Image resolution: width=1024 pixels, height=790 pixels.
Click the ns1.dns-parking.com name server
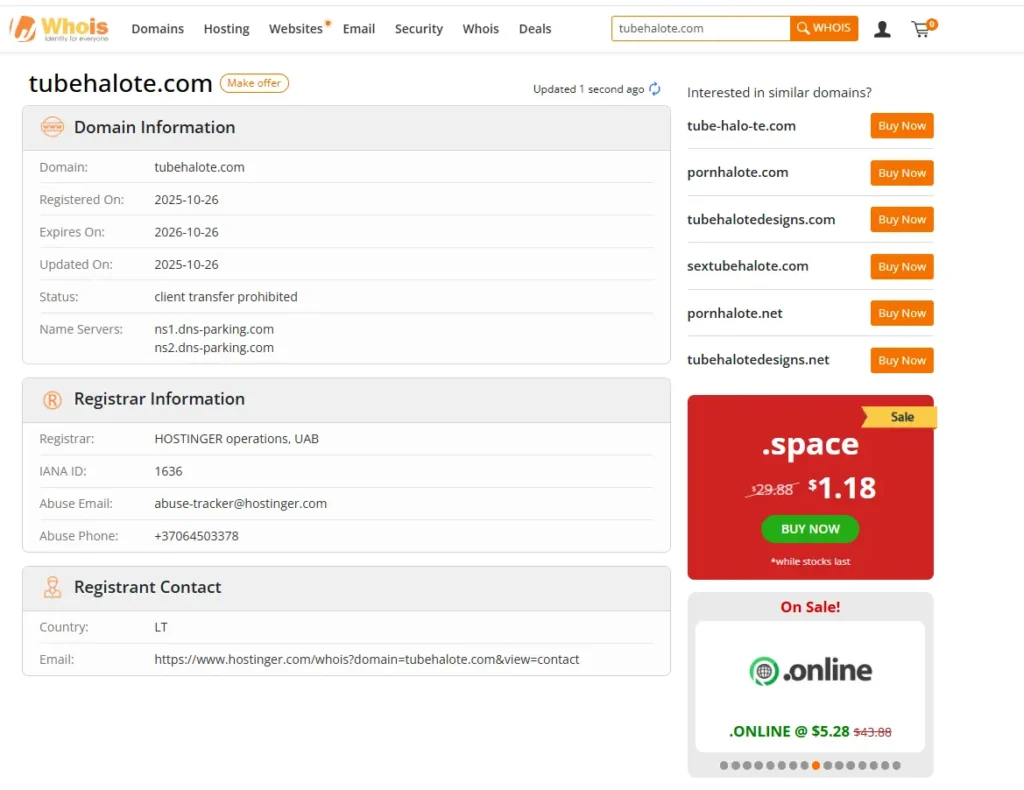(214, 329)
